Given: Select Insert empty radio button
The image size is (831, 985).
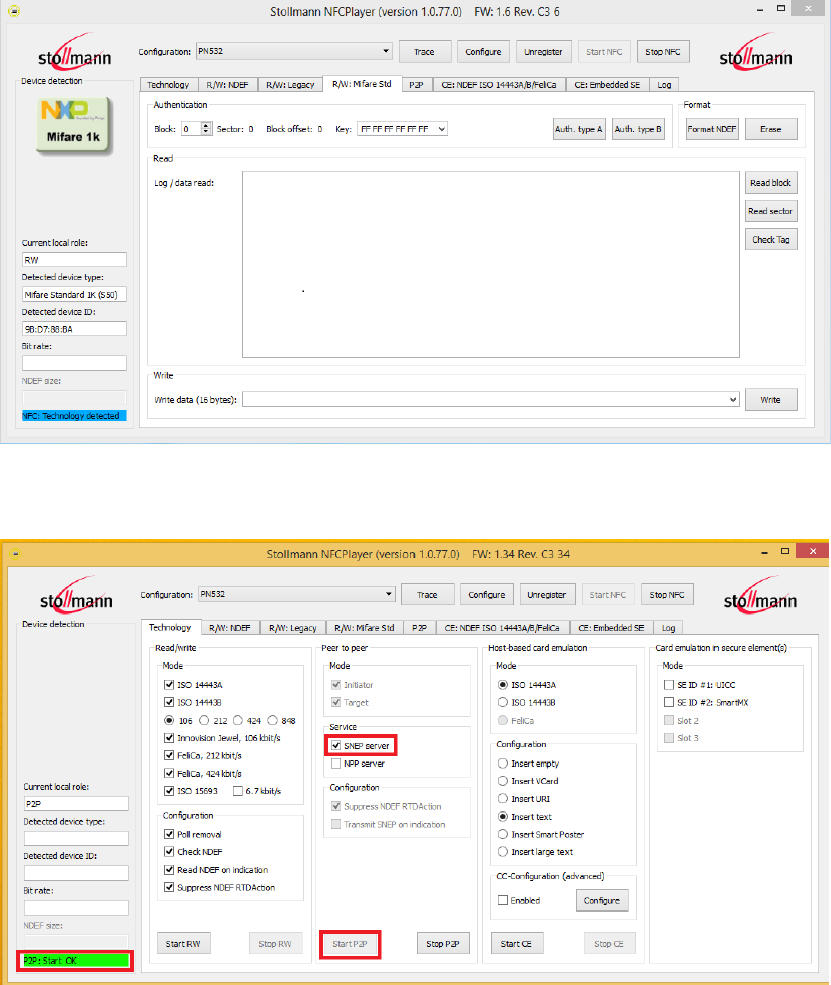Looking at the screenshot, I should tap(502, 763).
